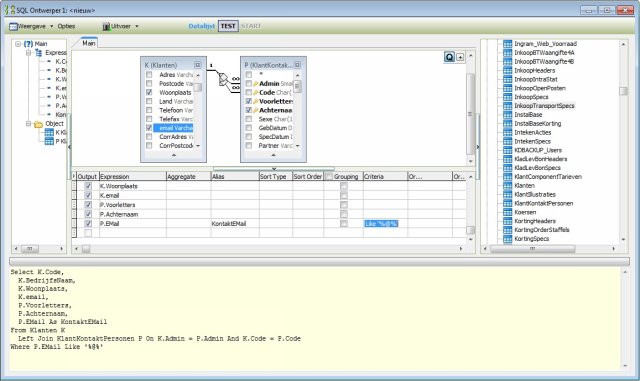The height and width of the screenshot is (381, 640).
Task: Click the table icon for KortingSpecs
Action: 507,239
